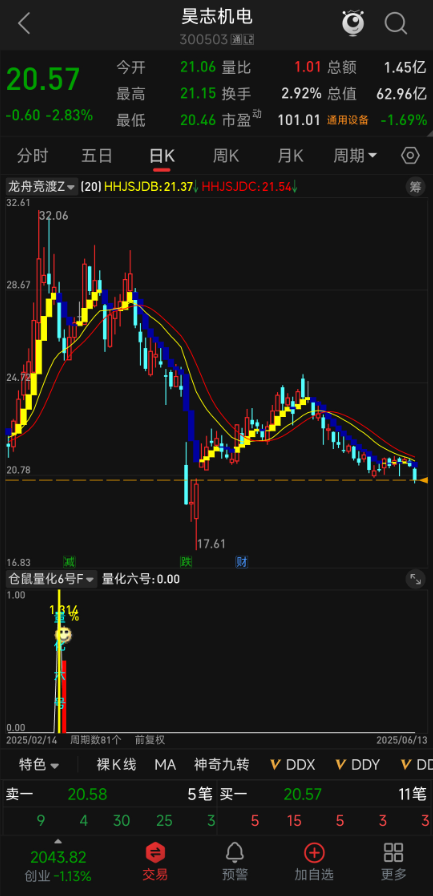Switch to 五日 chart tab
The image size is (433, 896).
97,155
